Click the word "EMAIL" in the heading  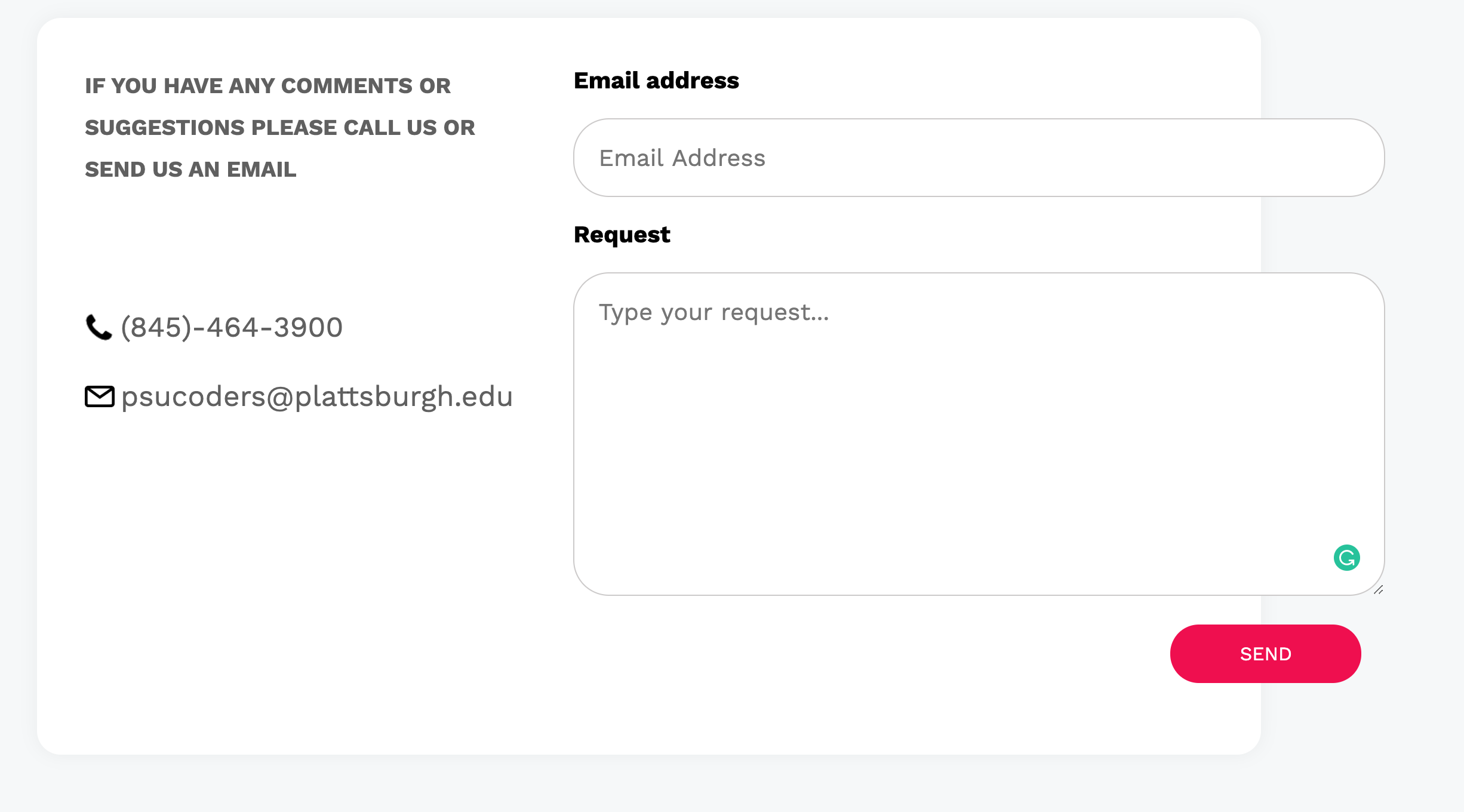[x=261, y=170]
